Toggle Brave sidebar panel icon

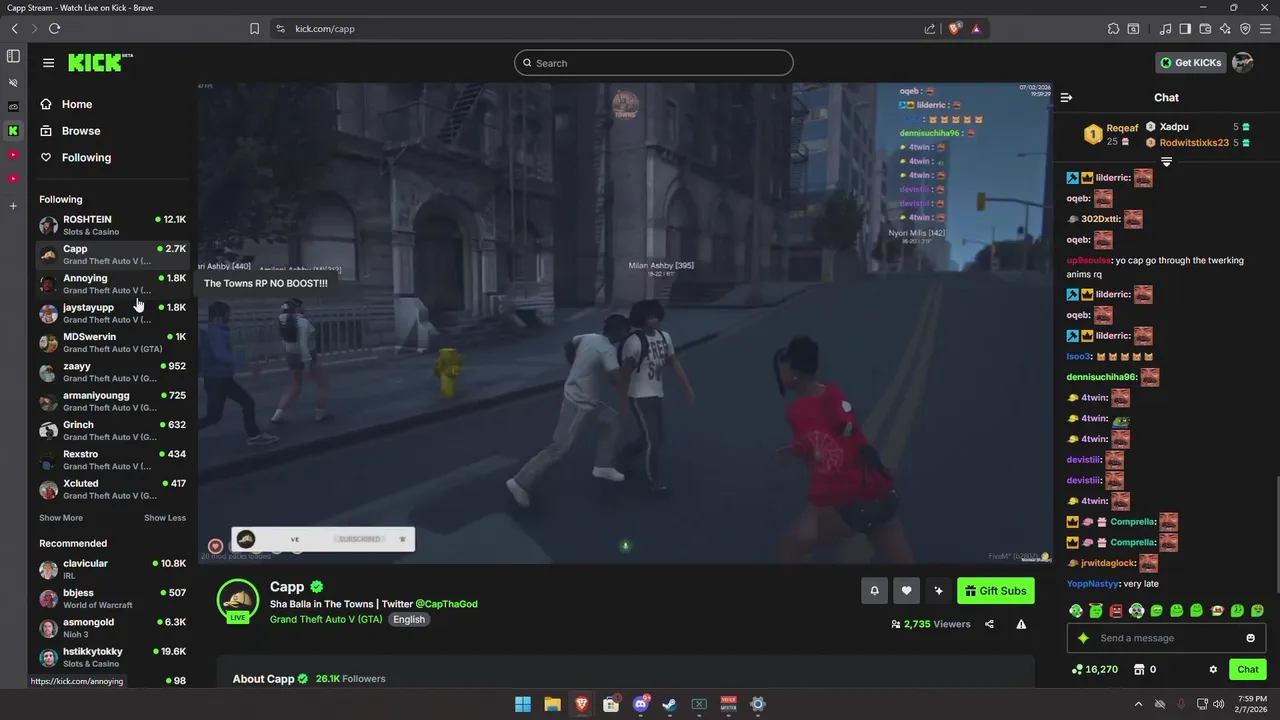click(1185, 28)
